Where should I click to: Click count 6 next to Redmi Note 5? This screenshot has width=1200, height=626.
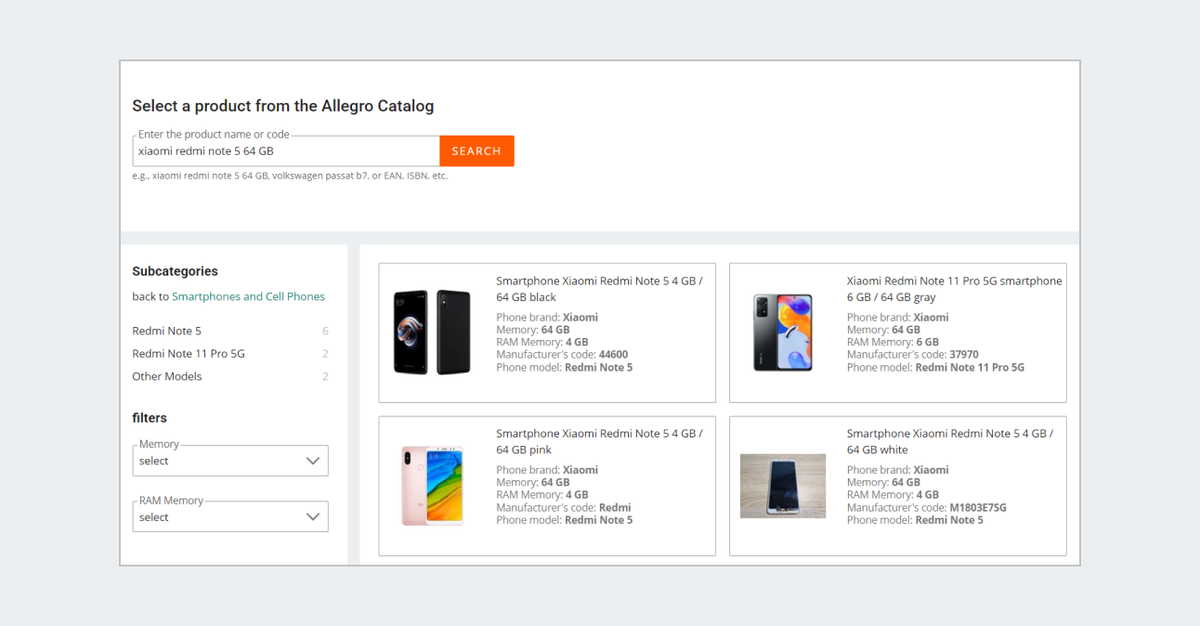pyautogui.click(x=325, y=331)
